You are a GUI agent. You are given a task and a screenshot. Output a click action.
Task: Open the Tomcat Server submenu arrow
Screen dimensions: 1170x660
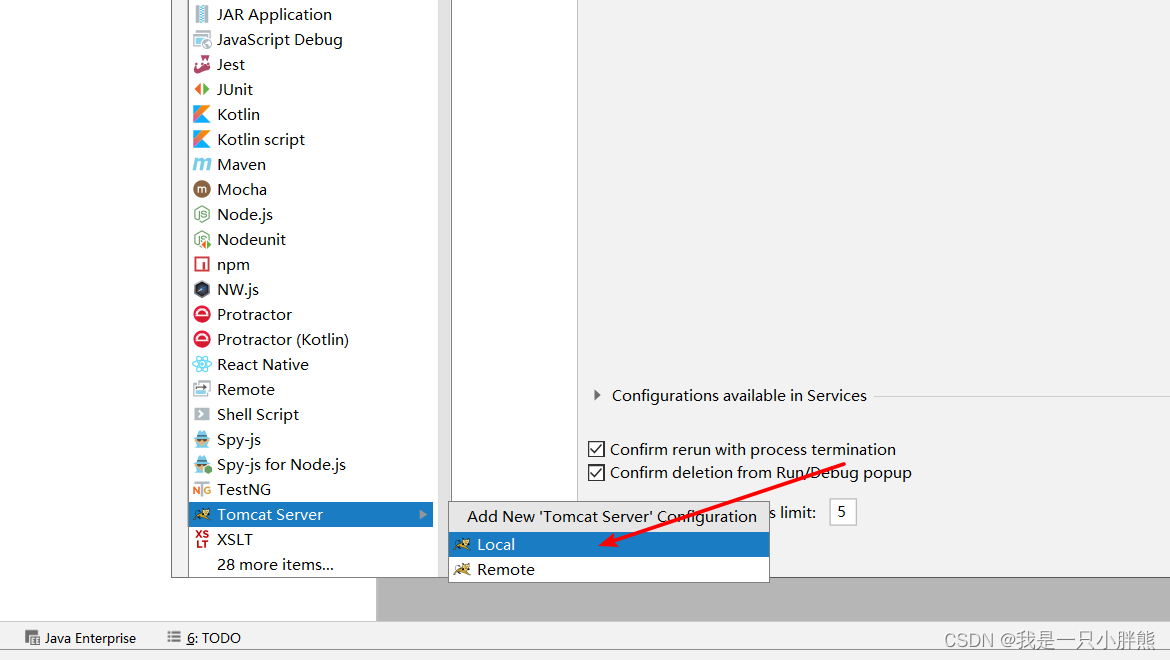[423, 515]
